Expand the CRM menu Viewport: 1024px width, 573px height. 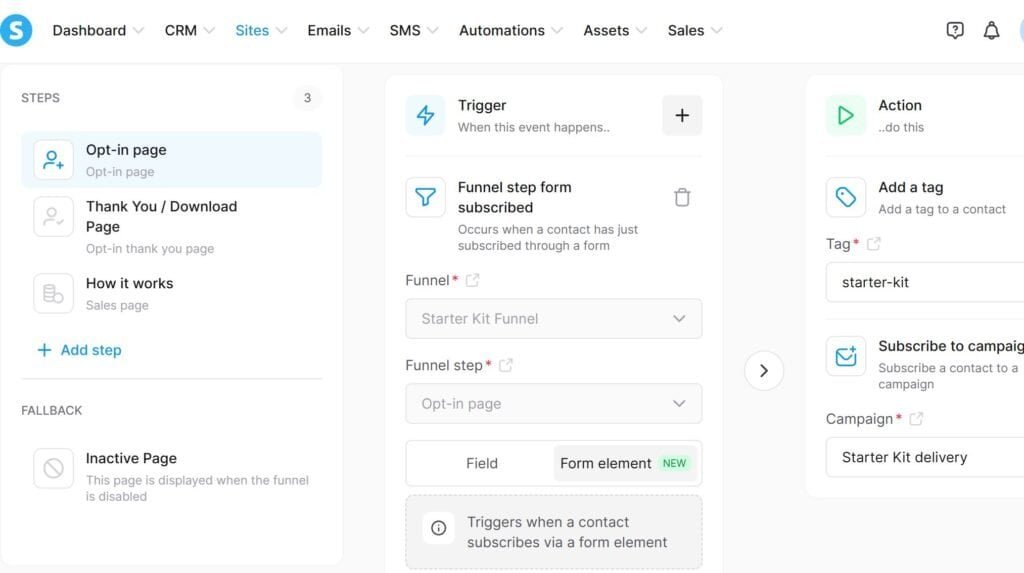coord(189,30)
